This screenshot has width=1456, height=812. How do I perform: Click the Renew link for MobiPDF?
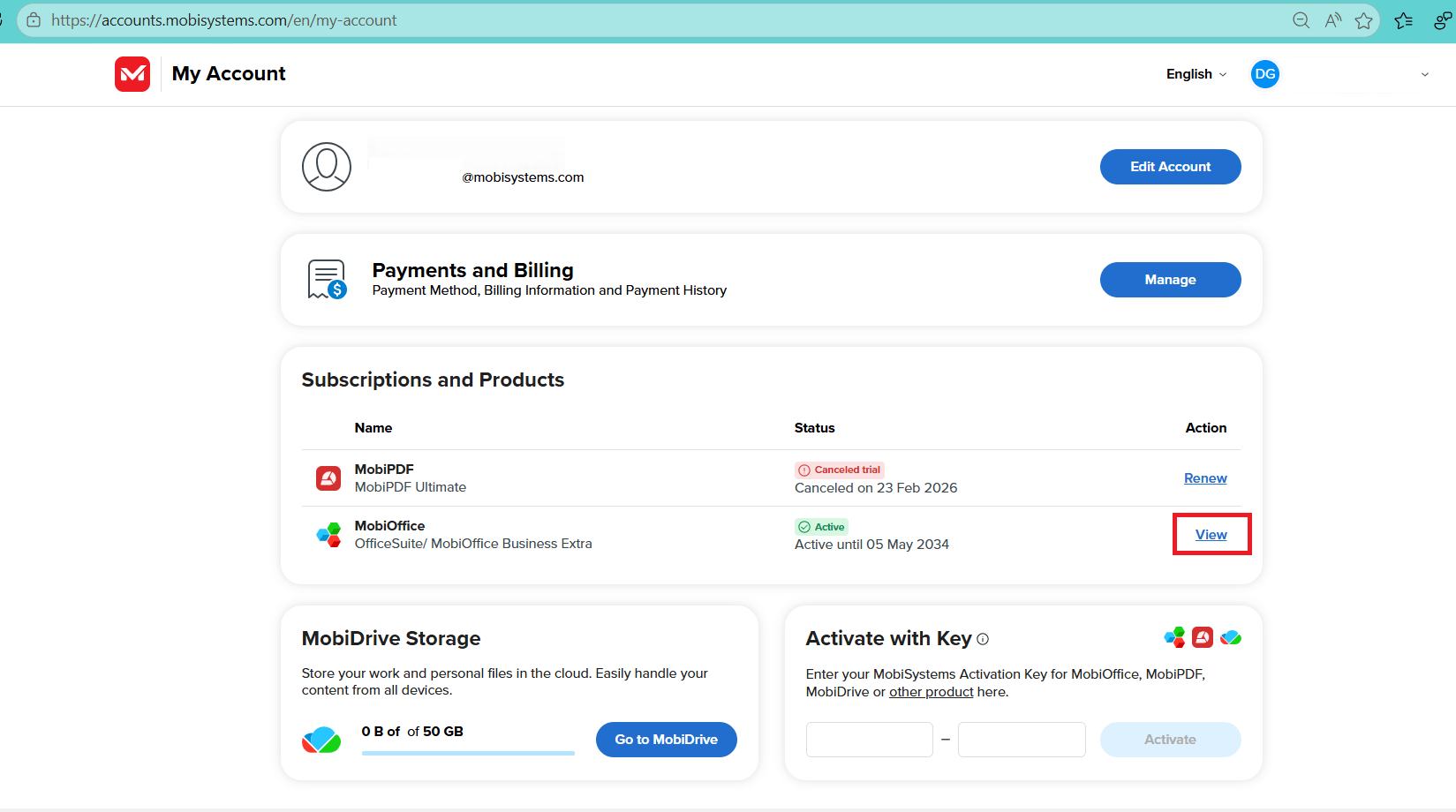(x=1205, y=478)
